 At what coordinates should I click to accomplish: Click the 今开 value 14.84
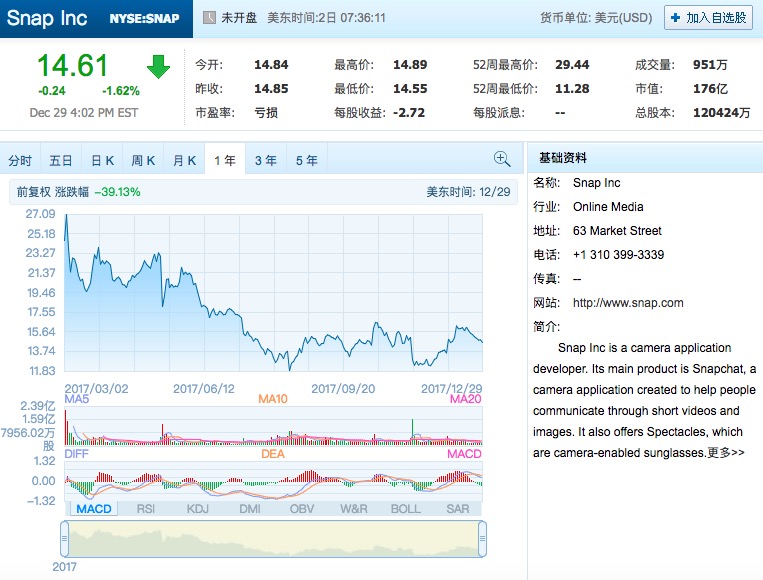tap(271, 65)
